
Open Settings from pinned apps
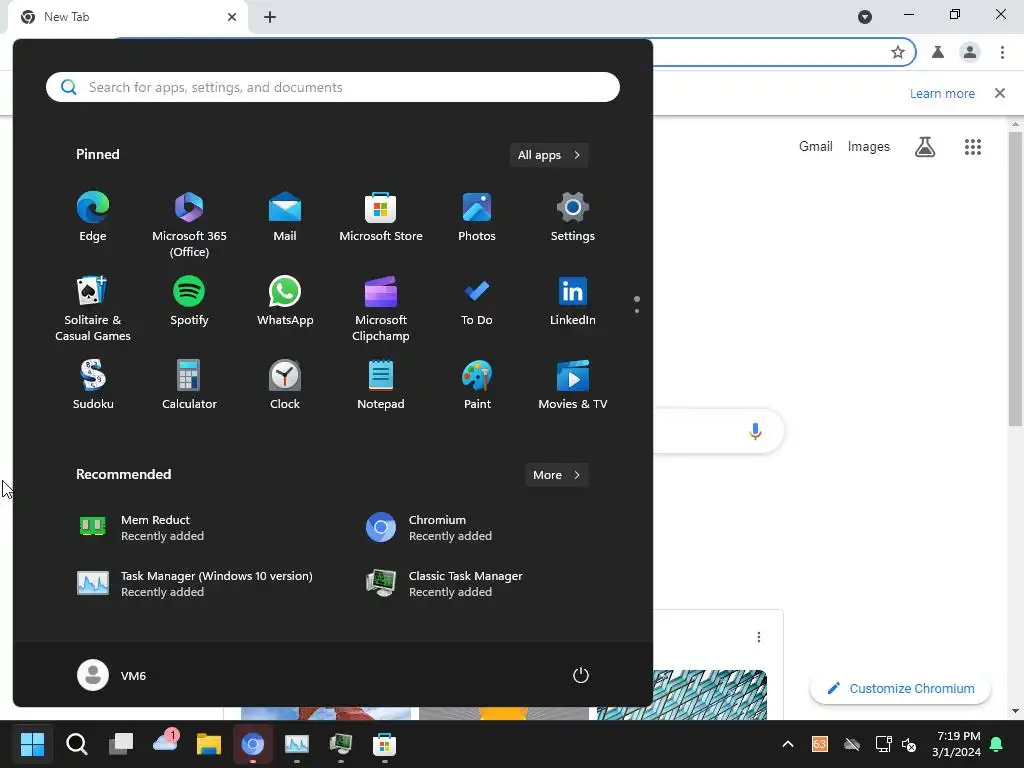[x=573, y=217]
